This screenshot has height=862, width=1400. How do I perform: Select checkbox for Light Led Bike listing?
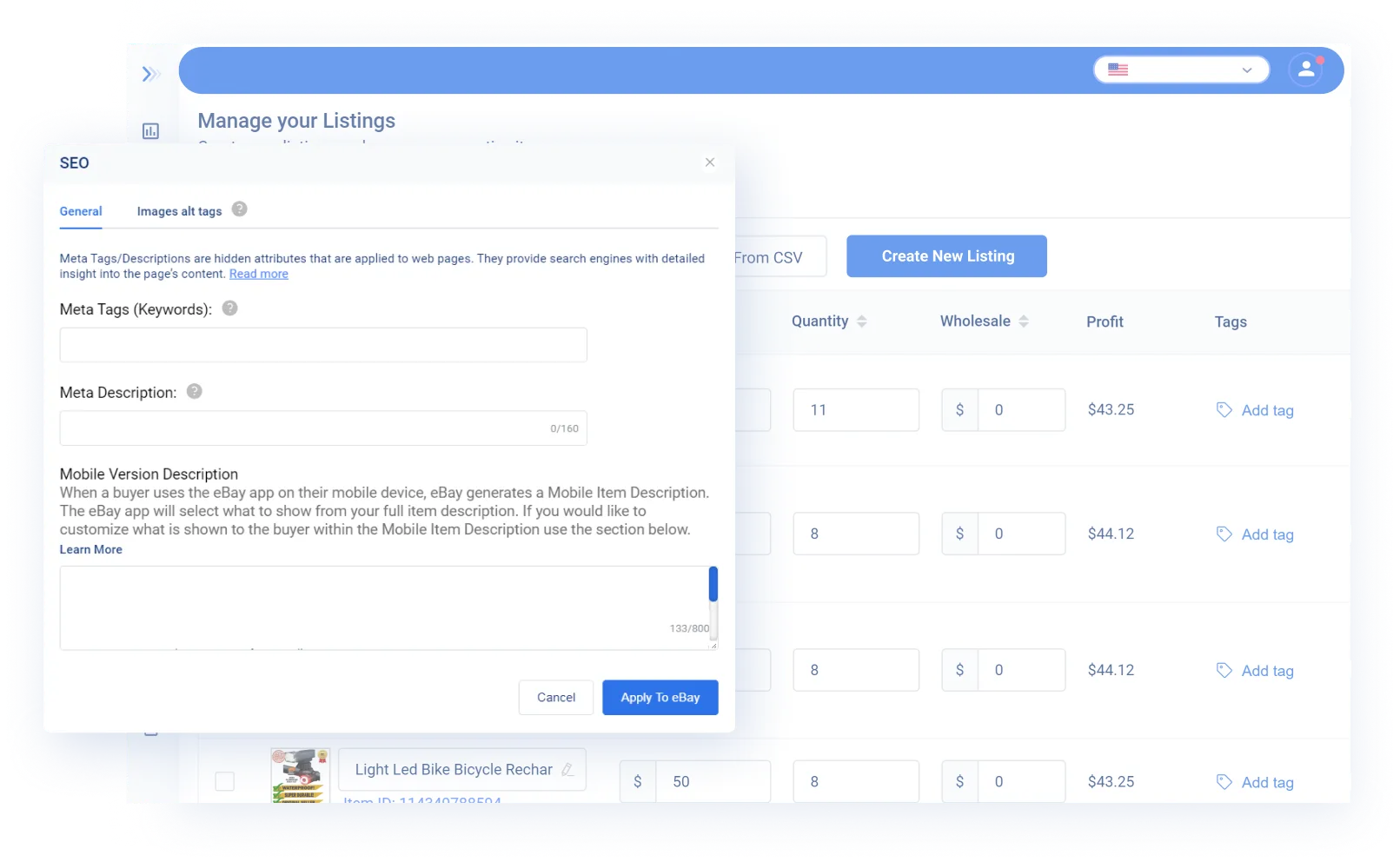coord(225,781)
